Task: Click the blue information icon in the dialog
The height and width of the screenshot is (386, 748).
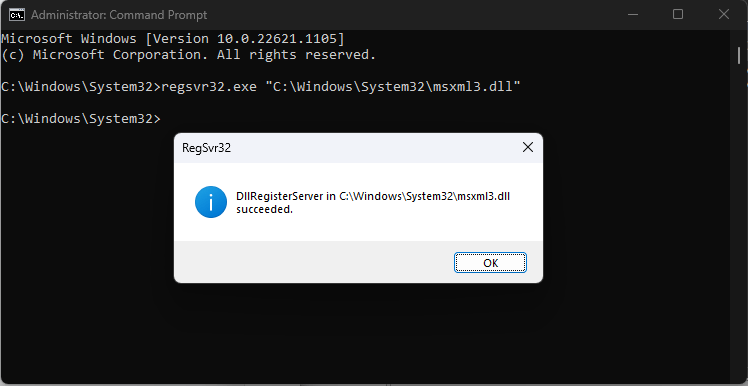Action: (x=210, y=202)
